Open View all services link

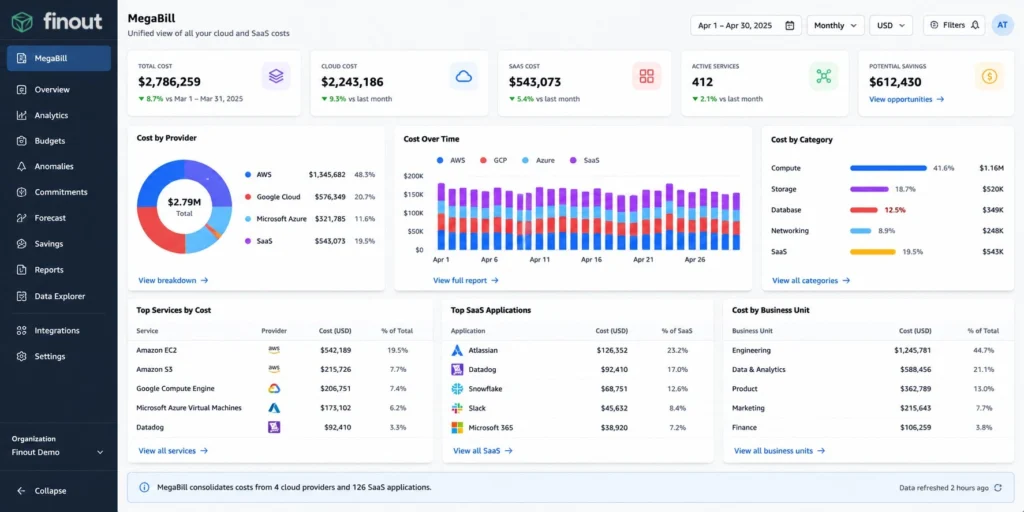[173, 451]
